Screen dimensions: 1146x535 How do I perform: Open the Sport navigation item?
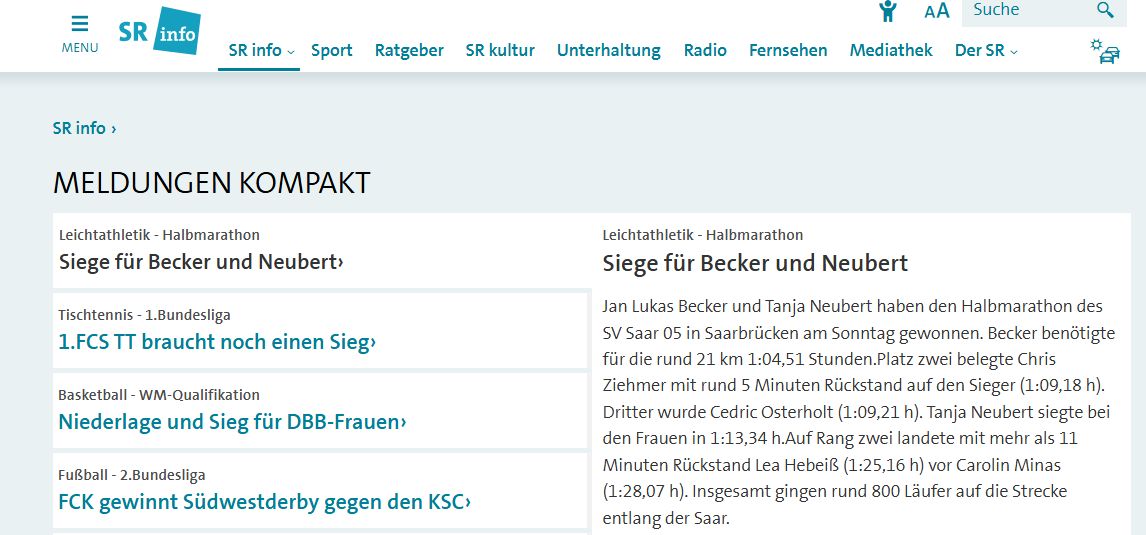[331, 50]
